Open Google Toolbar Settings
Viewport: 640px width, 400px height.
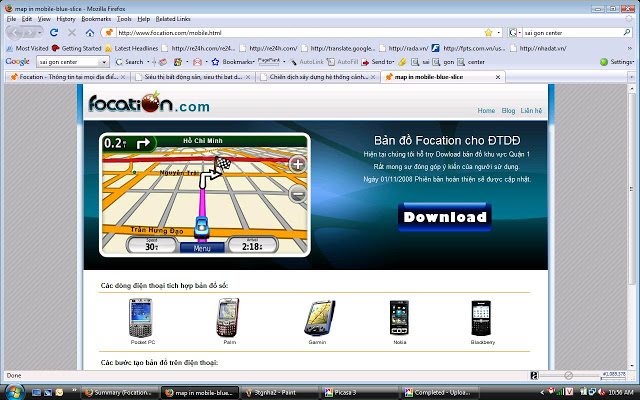617,62
